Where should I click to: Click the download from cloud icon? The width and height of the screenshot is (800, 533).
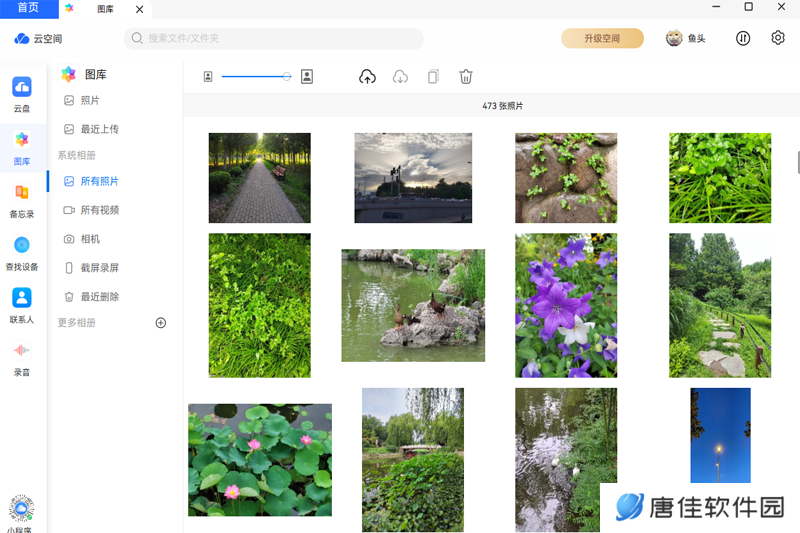400,77
